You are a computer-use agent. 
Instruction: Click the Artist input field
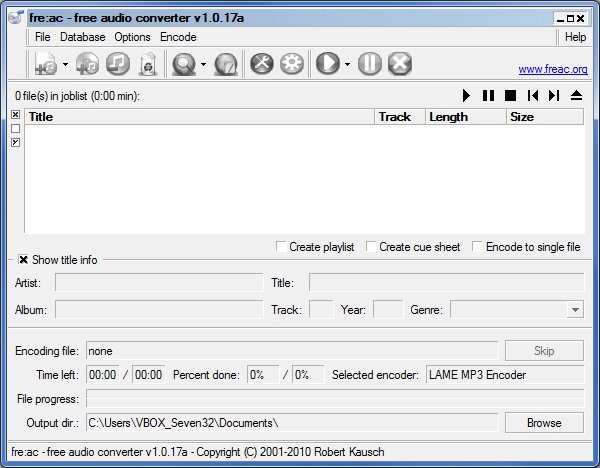(x=159, y=282)
